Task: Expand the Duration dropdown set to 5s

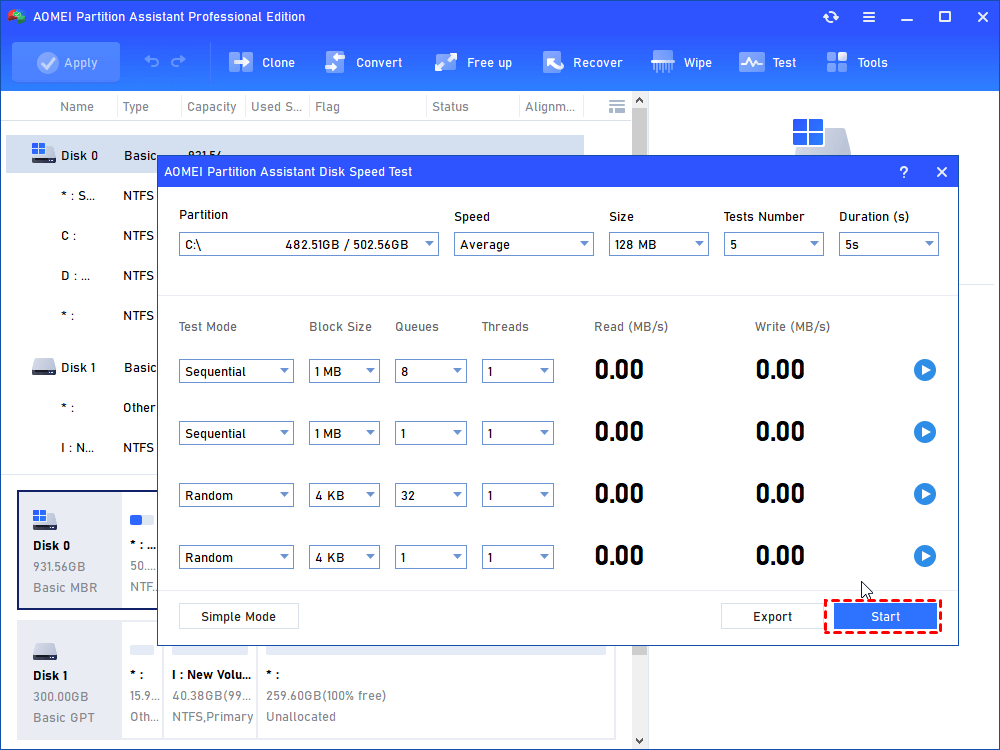Action: point(888,244)
